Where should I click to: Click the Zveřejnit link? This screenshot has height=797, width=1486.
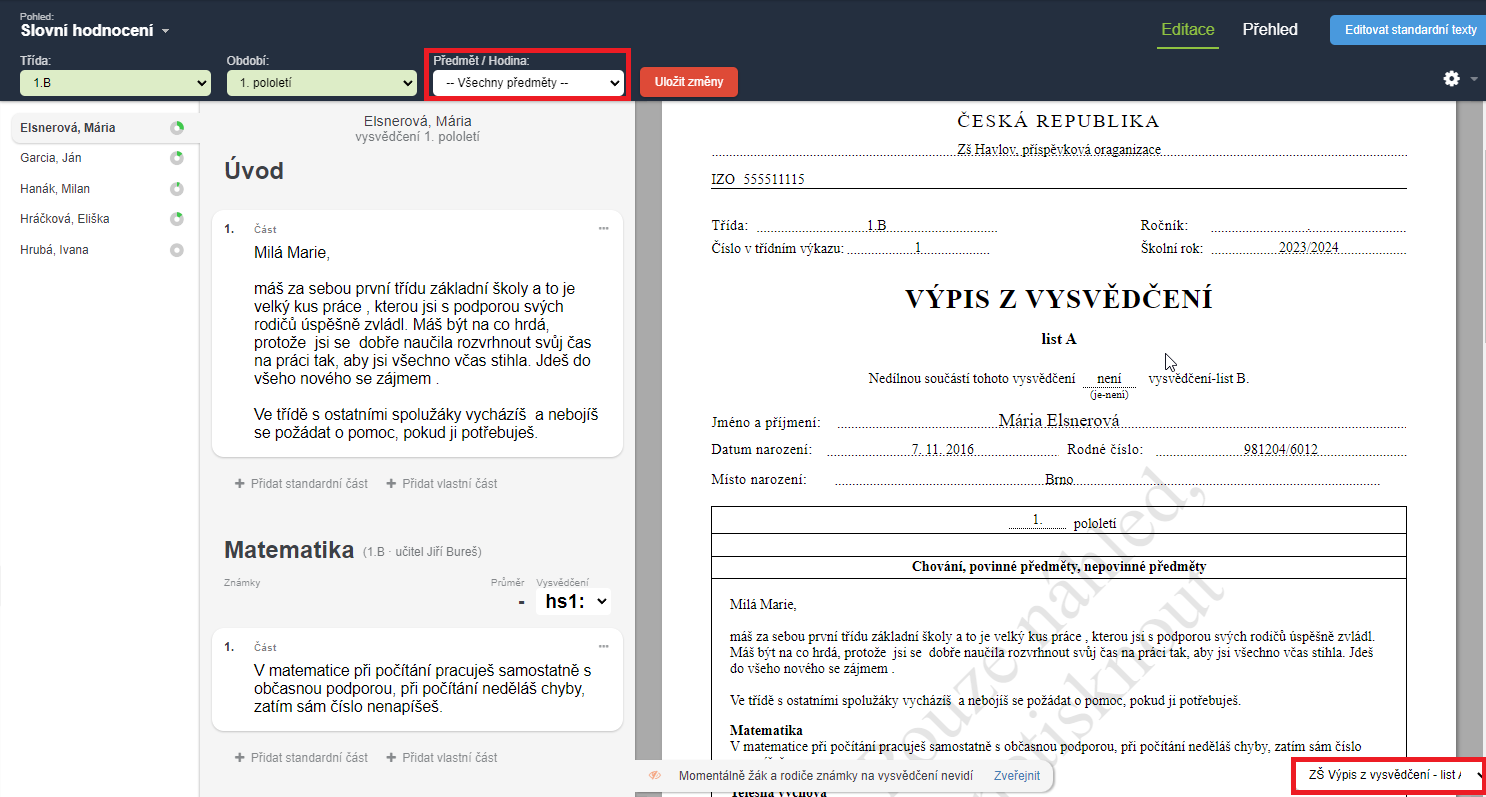(x=1017, y=776)
